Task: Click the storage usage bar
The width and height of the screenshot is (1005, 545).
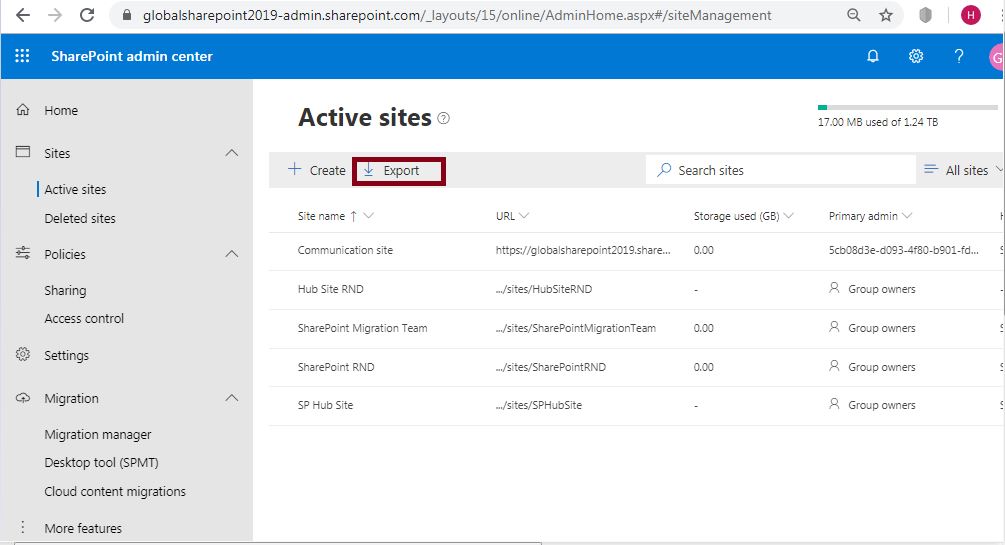Action: 908,107
